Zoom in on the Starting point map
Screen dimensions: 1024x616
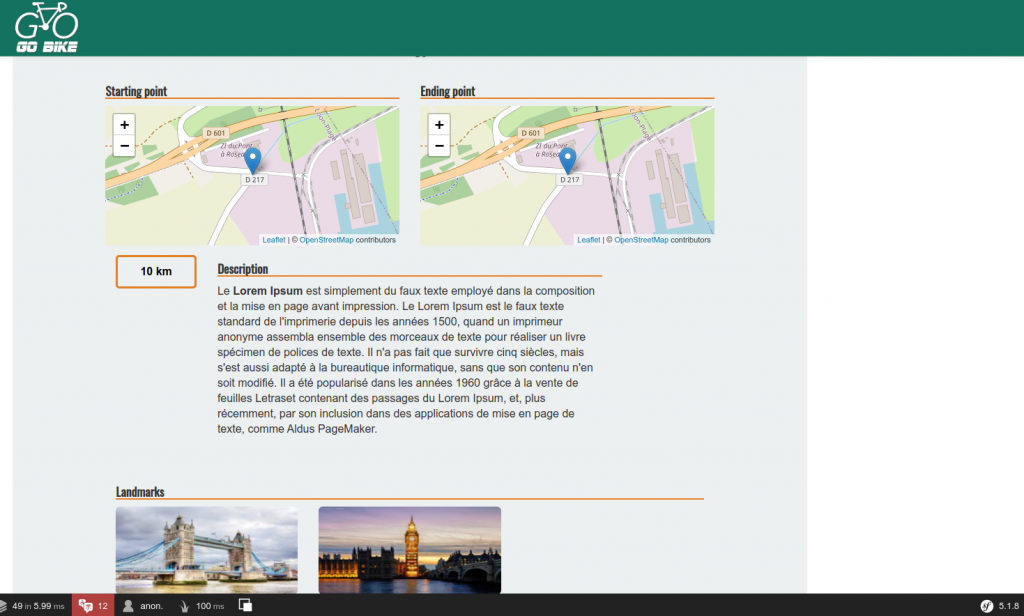point(124,125)
